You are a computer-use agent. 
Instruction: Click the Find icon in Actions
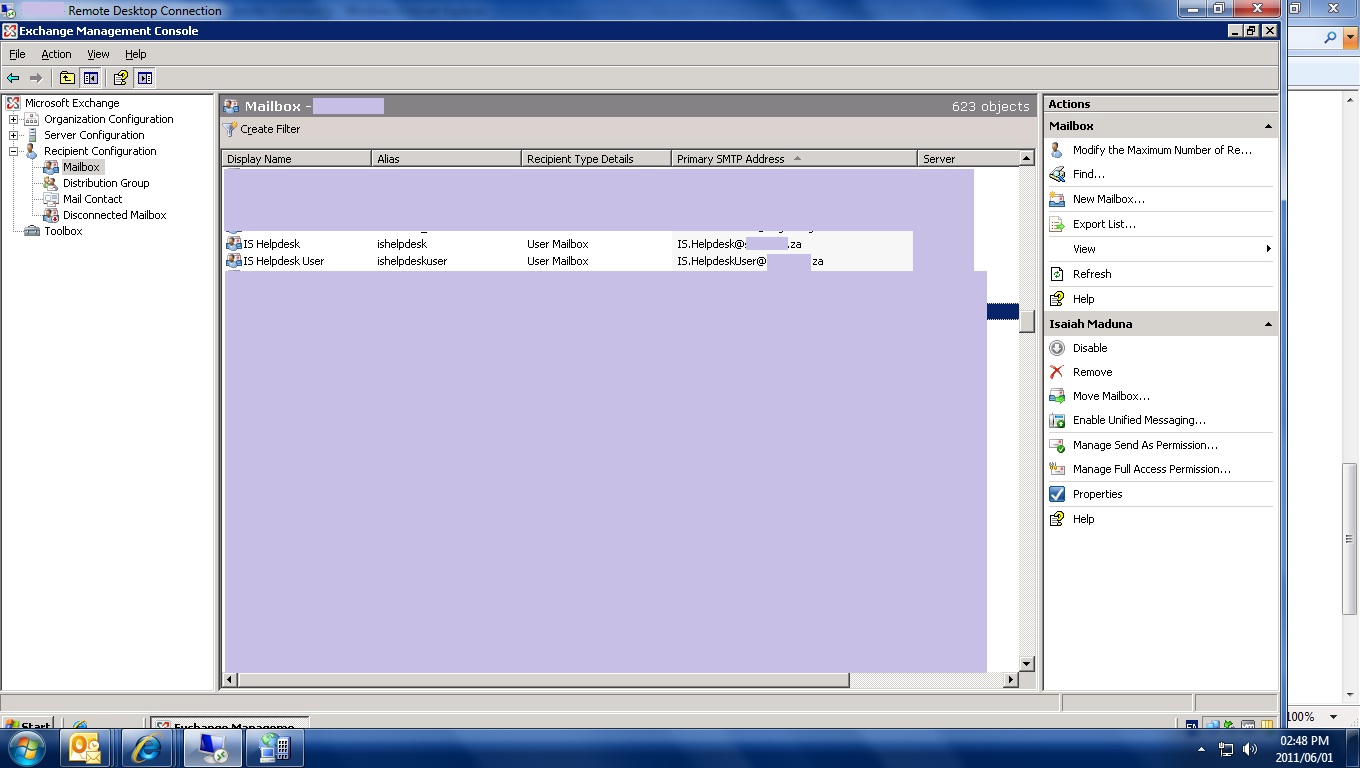(x=1057, y=174)
